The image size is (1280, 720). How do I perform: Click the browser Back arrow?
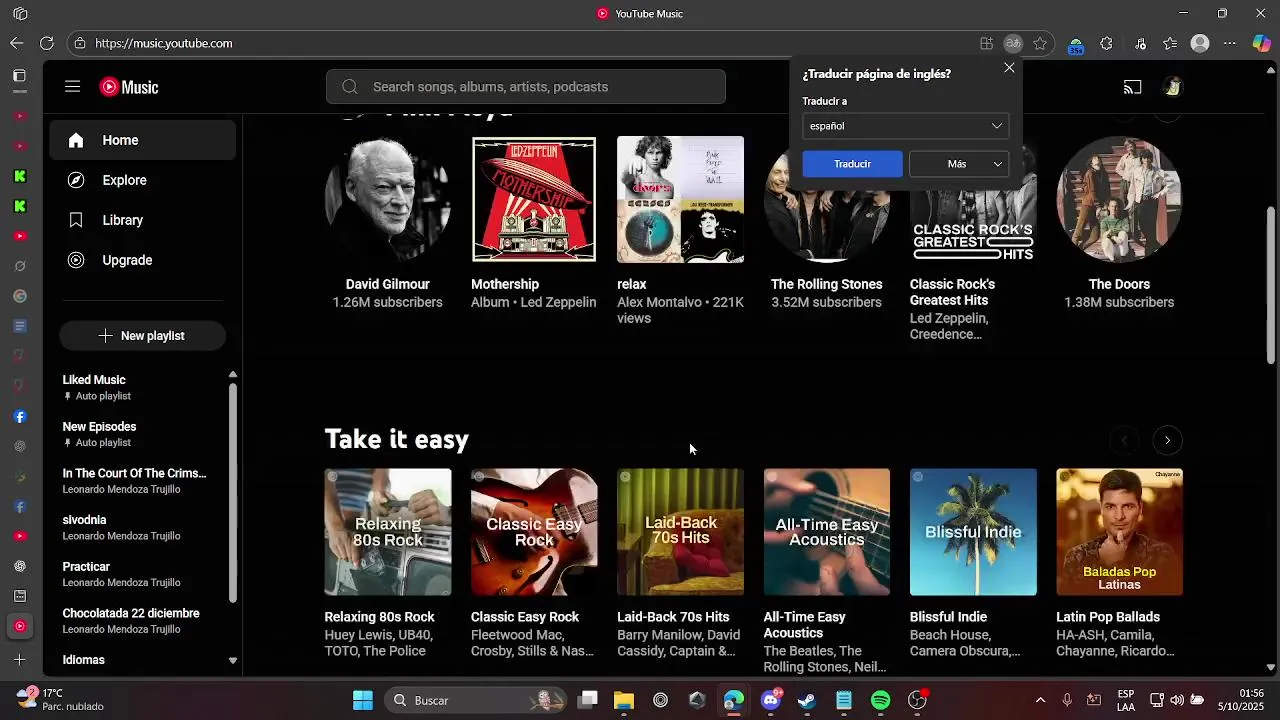(x=16, y=43)
